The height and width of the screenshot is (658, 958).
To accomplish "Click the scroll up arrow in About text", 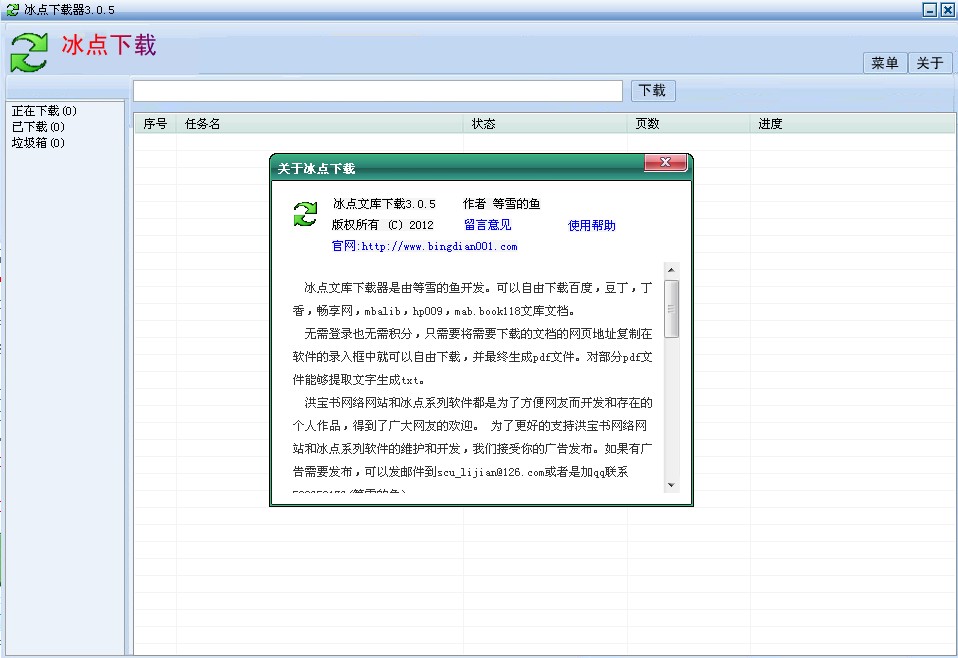I will 672,270.
